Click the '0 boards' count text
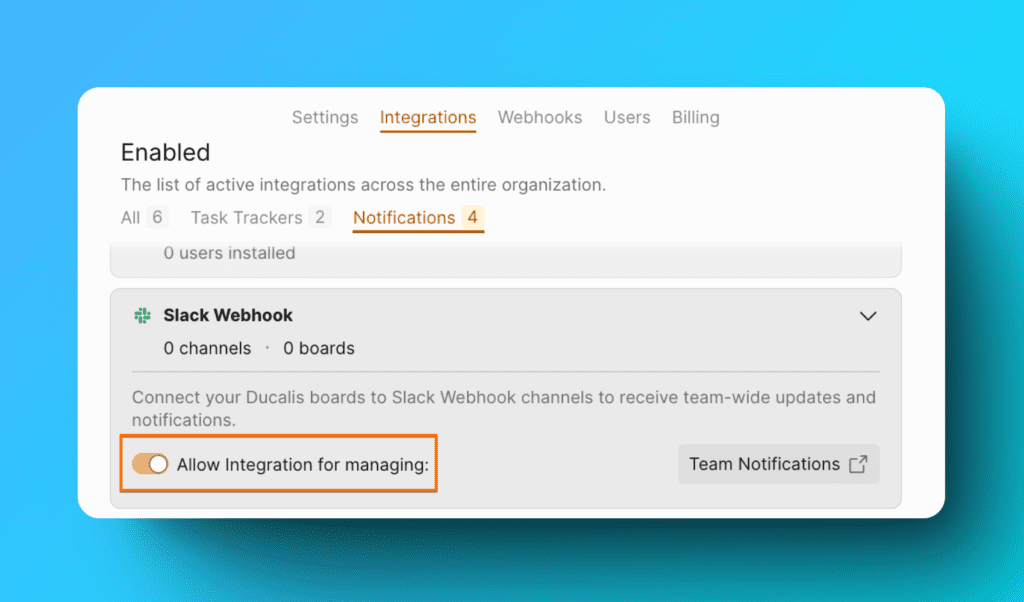Screen dimensions: 1024x602 tap(319, 349)
